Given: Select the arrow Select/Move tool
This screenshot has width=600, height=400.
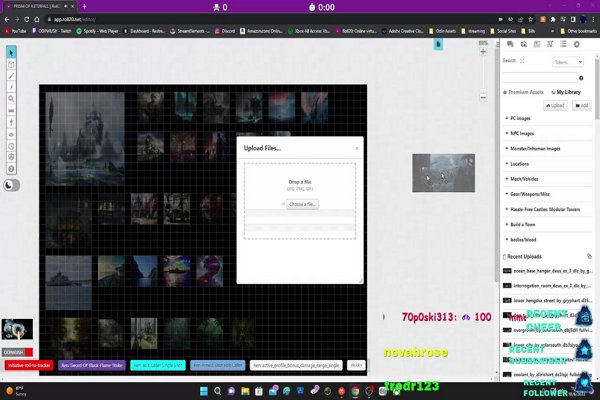Looking at the screenshot, I should click(x=11, y=52).
